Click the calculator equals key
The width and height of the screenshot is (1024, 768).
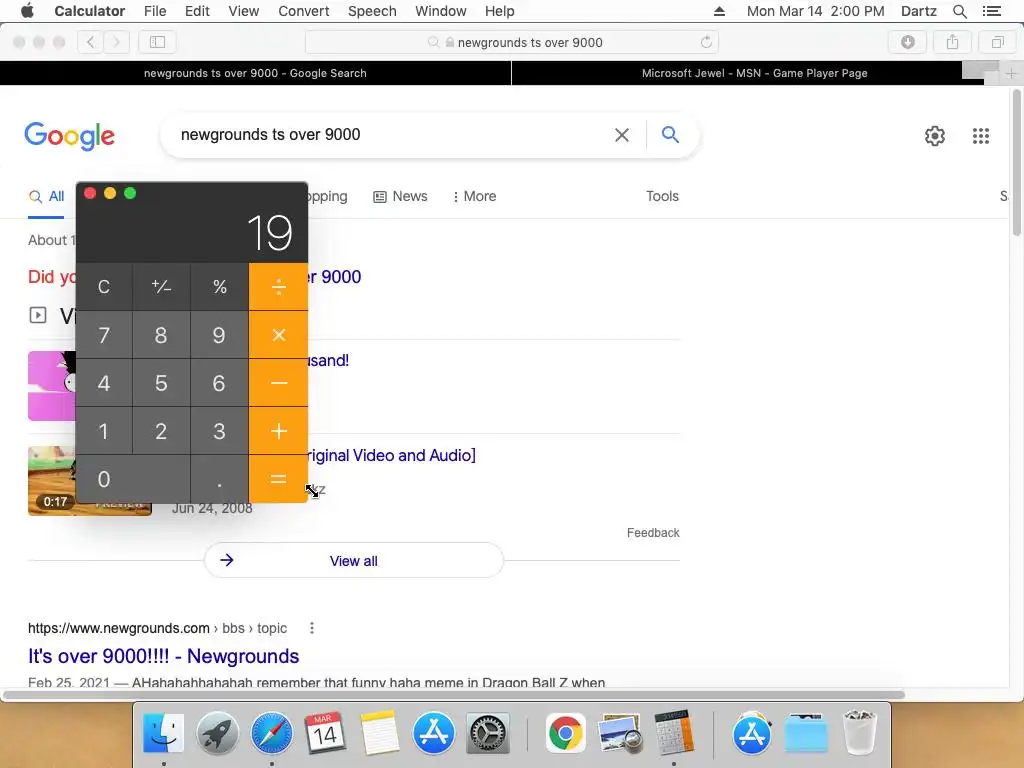pyautogui.click(x=278, y=479)
